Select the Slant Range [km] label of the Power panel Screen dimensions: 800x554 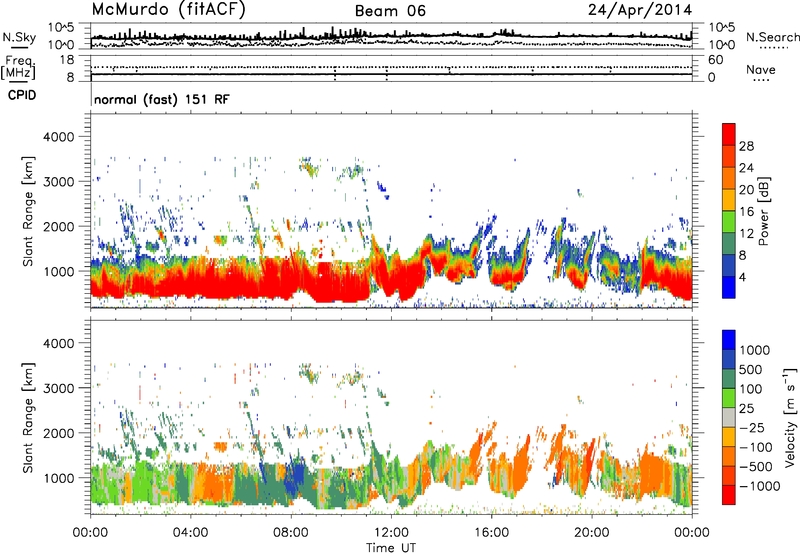[x=28, y=211]
